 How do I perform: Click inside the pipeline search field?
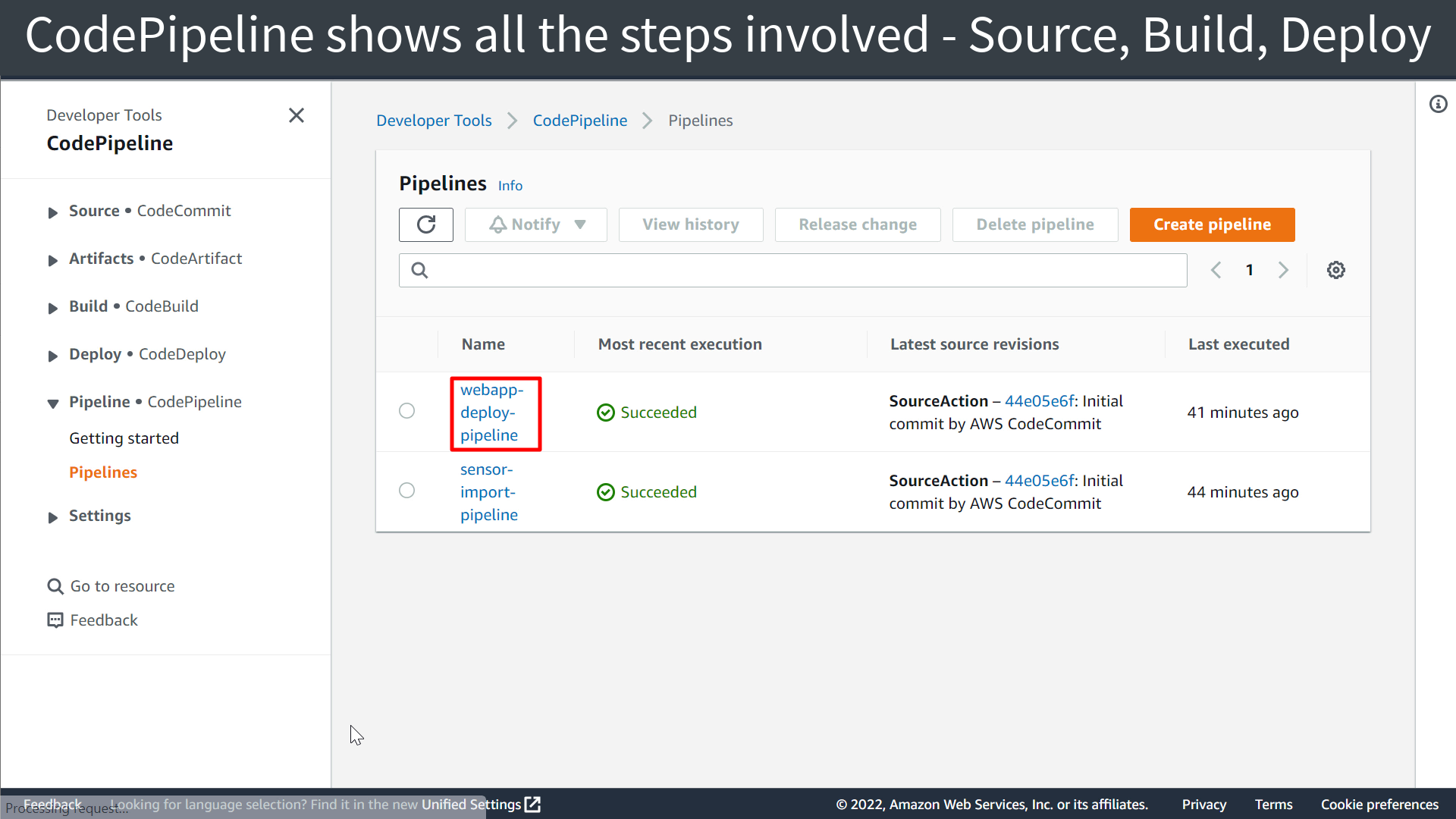758,270
